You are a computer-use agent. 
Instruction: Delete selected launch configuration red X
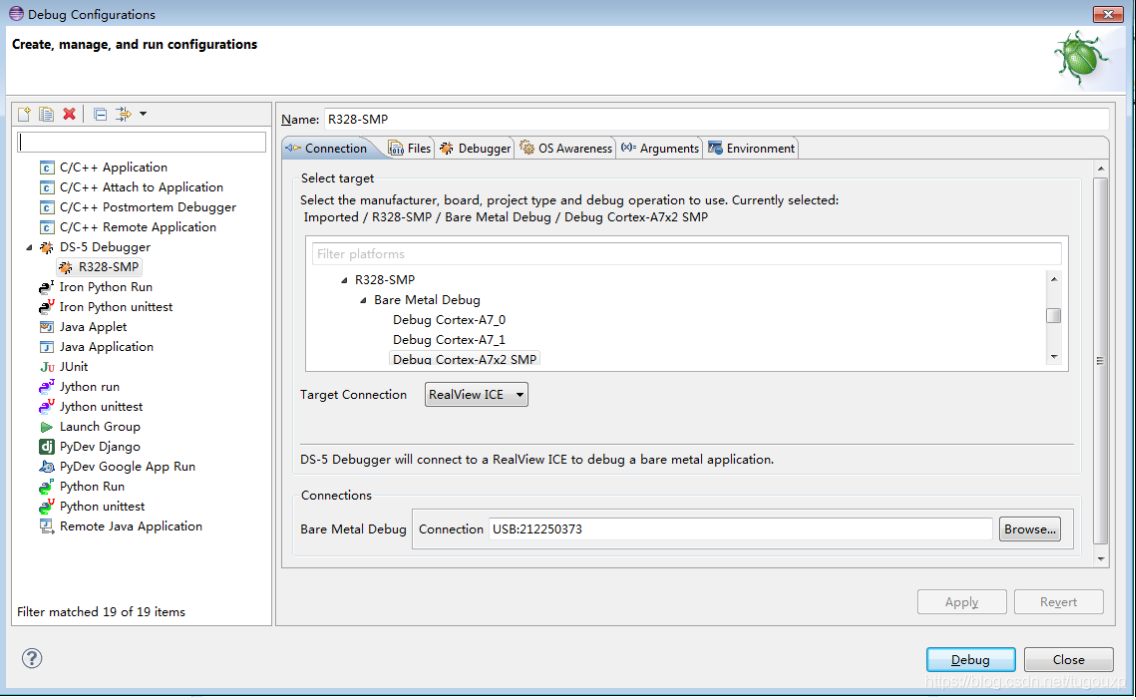[70, 114]
